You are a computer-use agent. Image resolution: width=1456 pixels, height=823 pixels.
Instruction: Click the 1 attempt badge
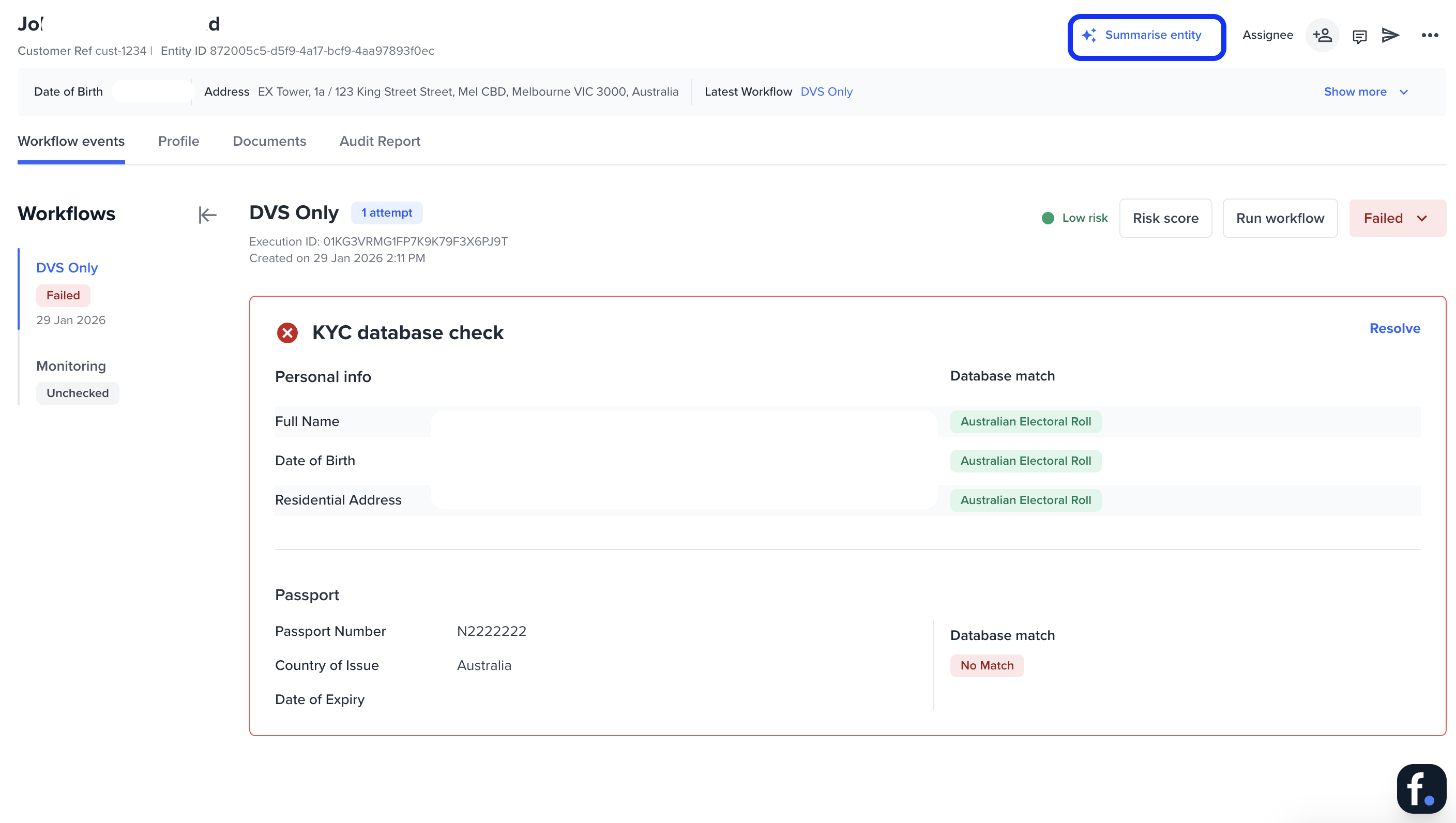click(387, 213)
